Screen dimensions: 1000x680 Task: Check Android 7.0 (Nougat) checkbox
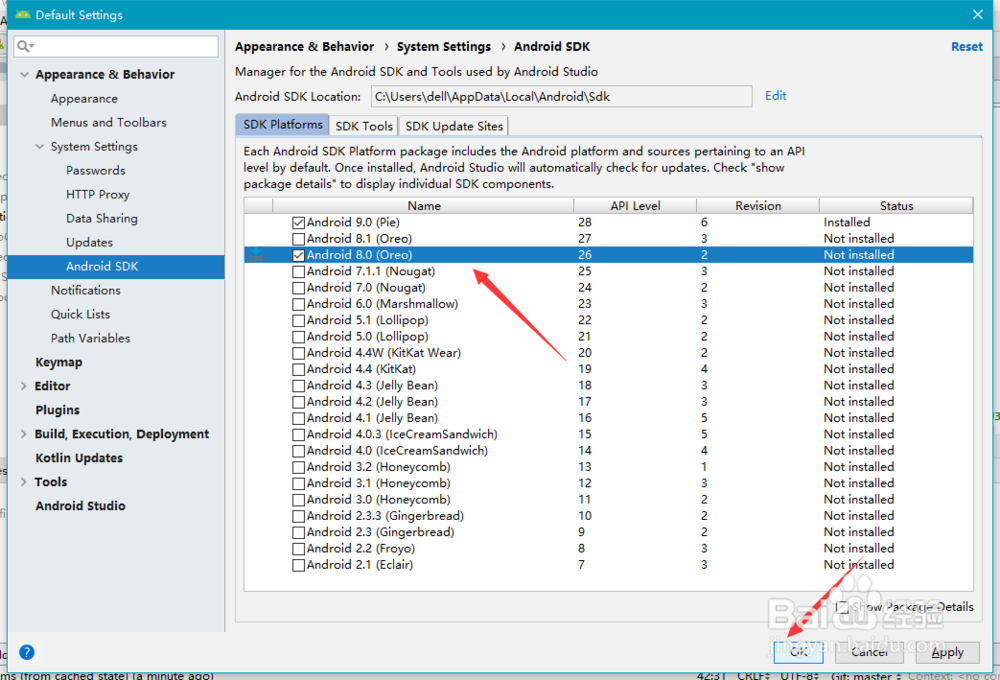298,288
